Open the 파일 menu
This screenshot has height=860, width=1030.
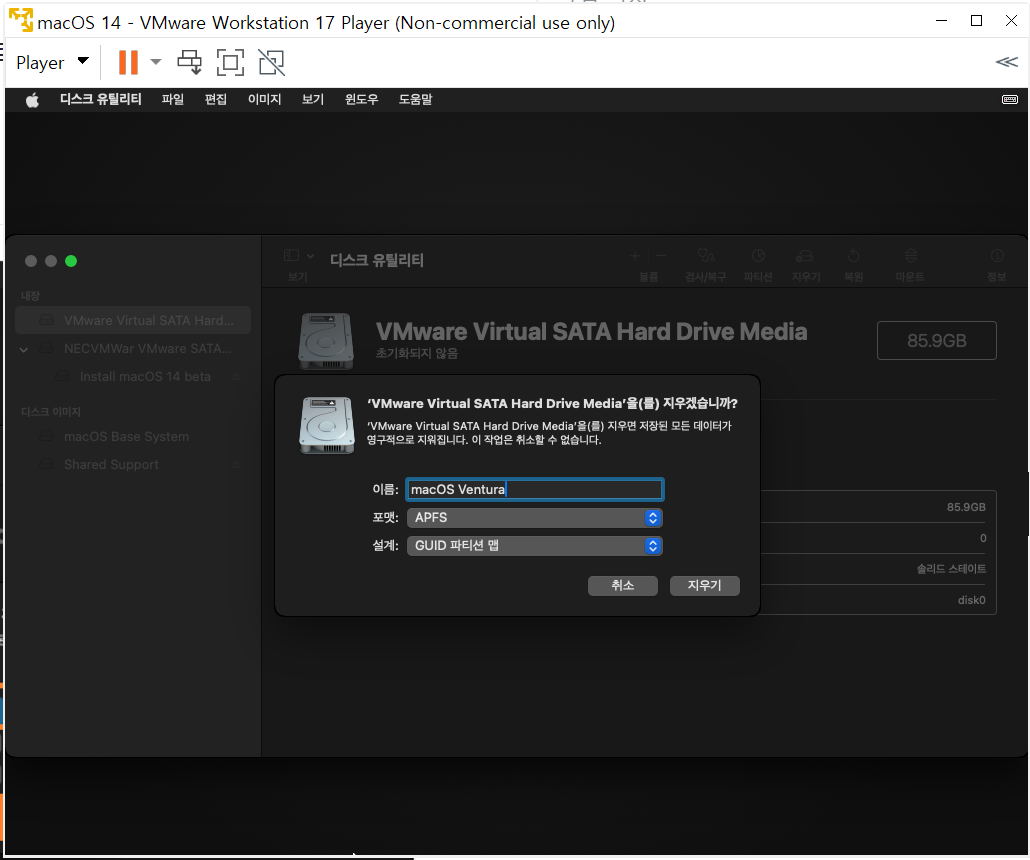173,99
